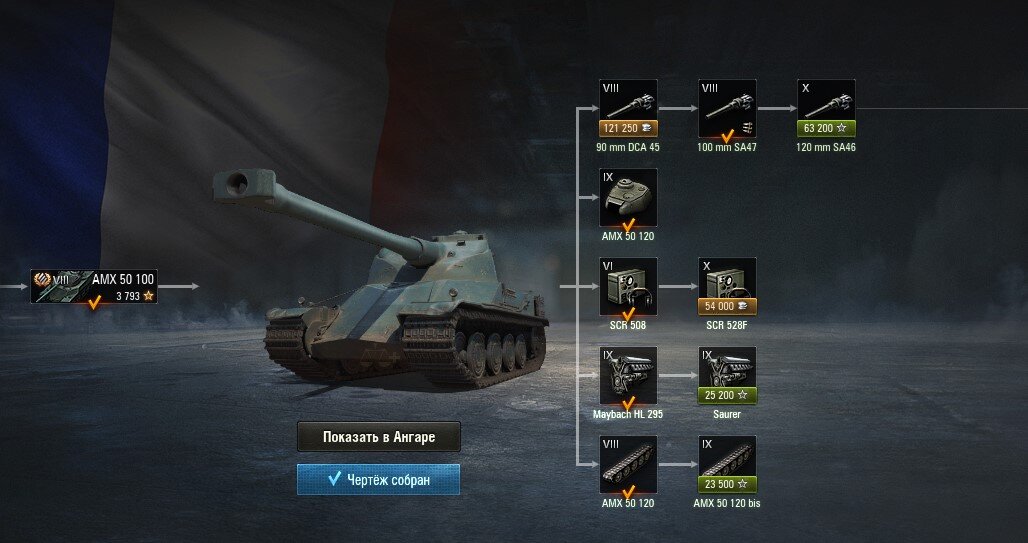Select the AMX 50 120 turret module
Image resolution: width=1028 pixels, height=543 pixels.
(628, 197)
